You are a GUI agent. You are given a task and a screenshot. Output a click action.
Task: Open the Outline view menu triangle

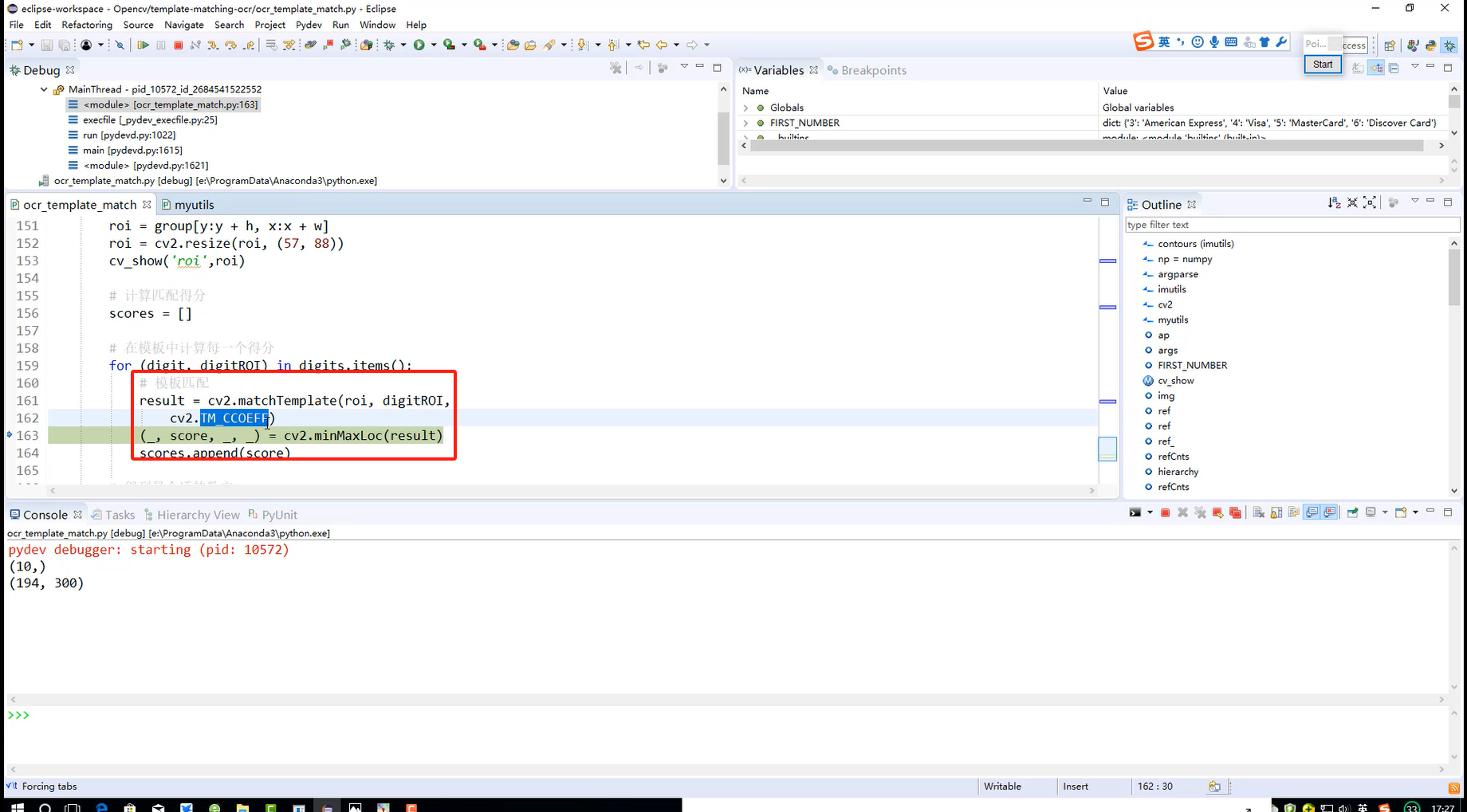click(x=1415, y=201)
